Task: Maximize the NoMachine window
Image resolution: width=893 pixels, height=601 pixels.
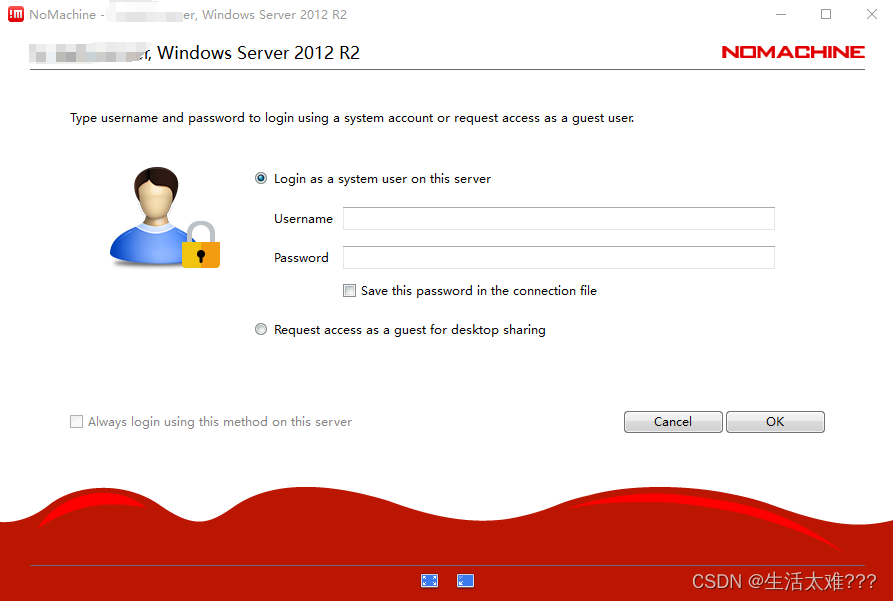Action: pos(826,14)
